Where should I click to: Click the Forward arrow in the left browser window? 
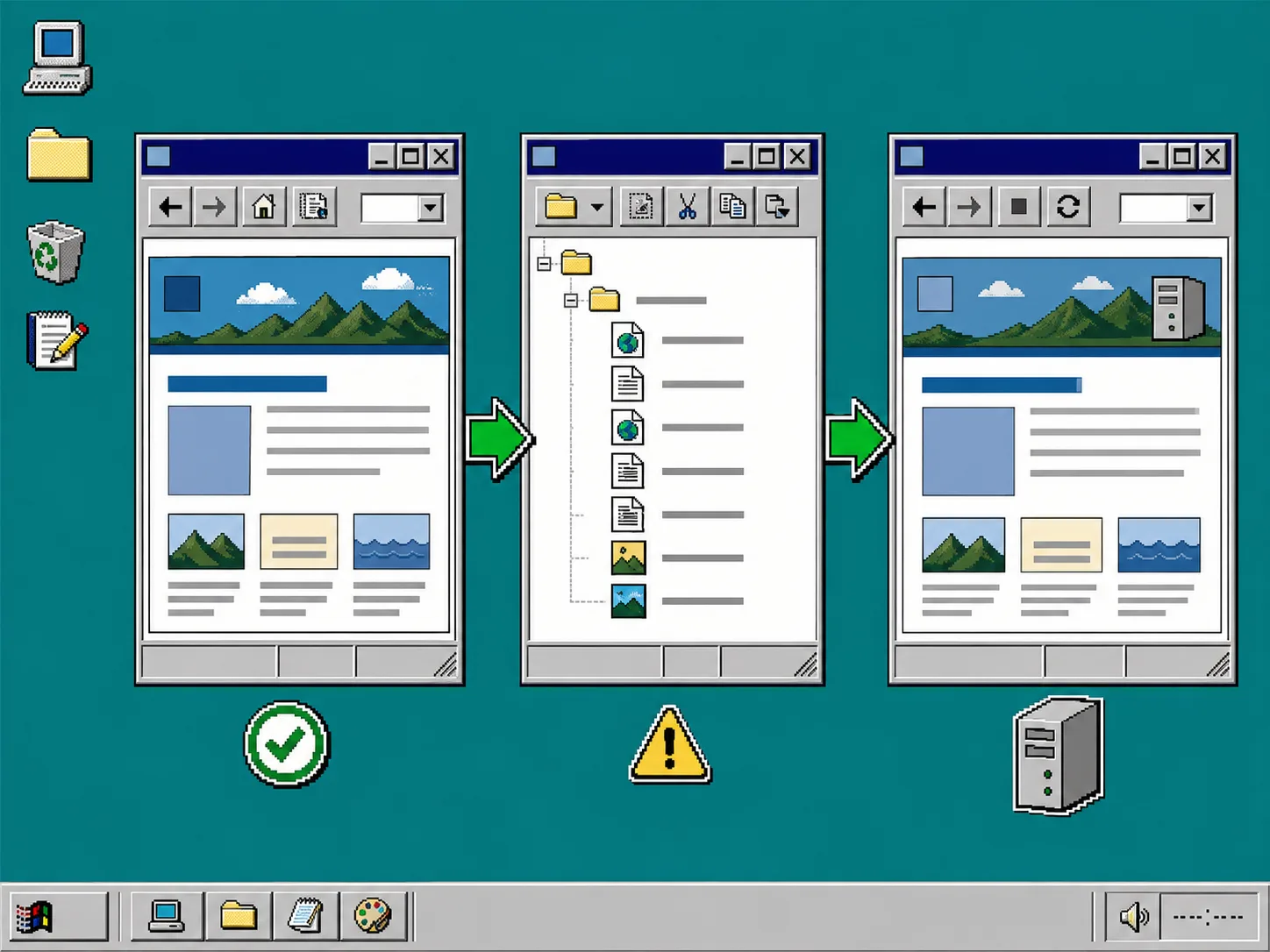click(x=214, y=208)
